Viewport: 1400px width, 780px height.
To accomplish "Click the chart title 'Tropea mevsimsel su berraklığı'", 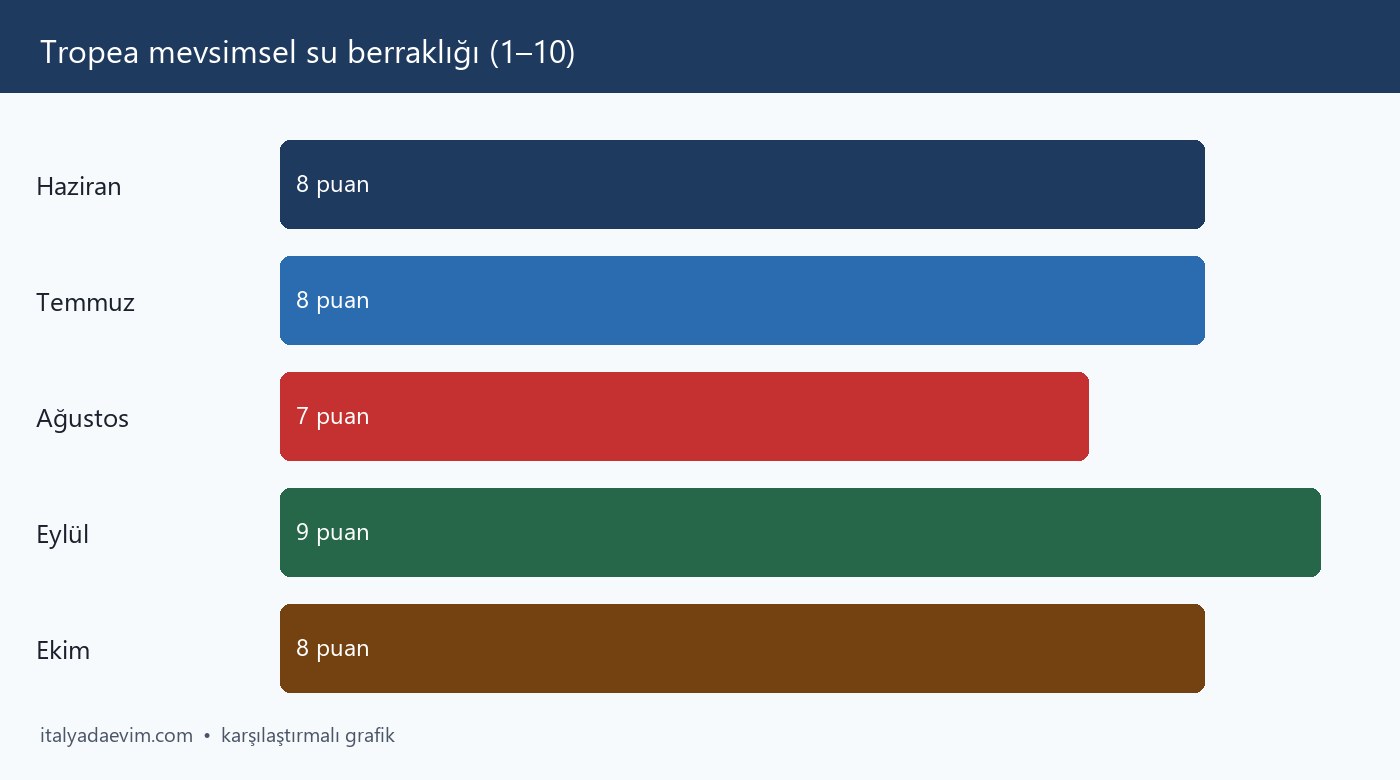I will point(261,53).
